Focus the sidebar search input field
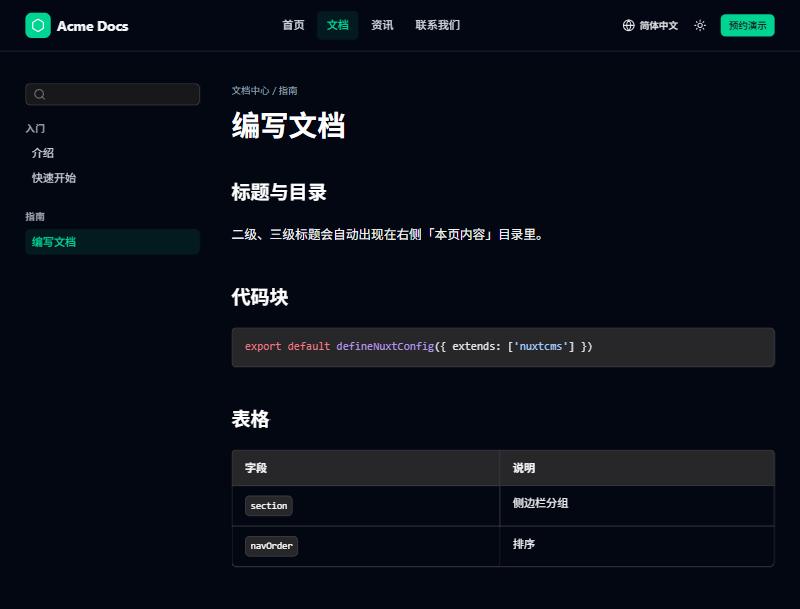This screenshot has height=609, width=800. [112, 94]
